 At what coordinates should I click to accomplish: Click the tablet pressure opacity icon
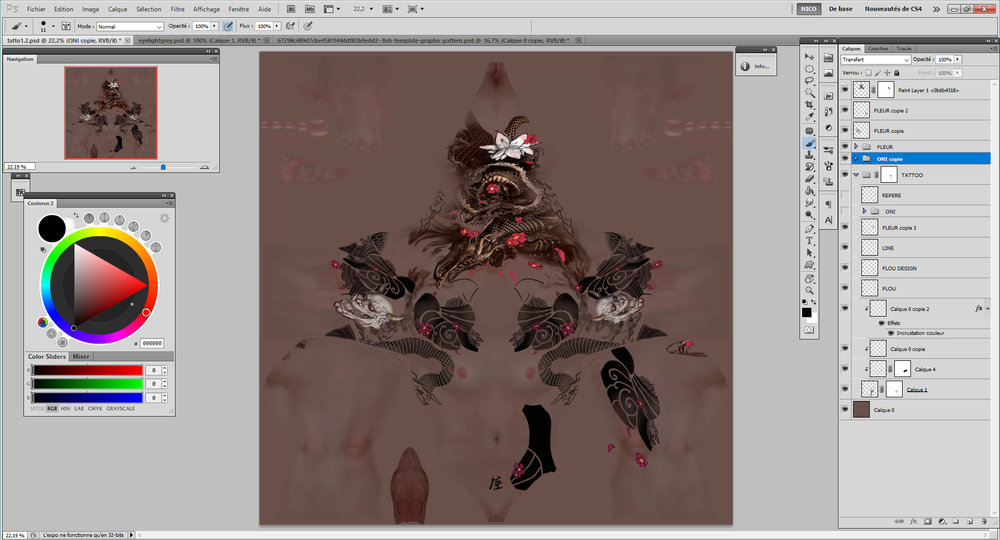tap(228, 26)
